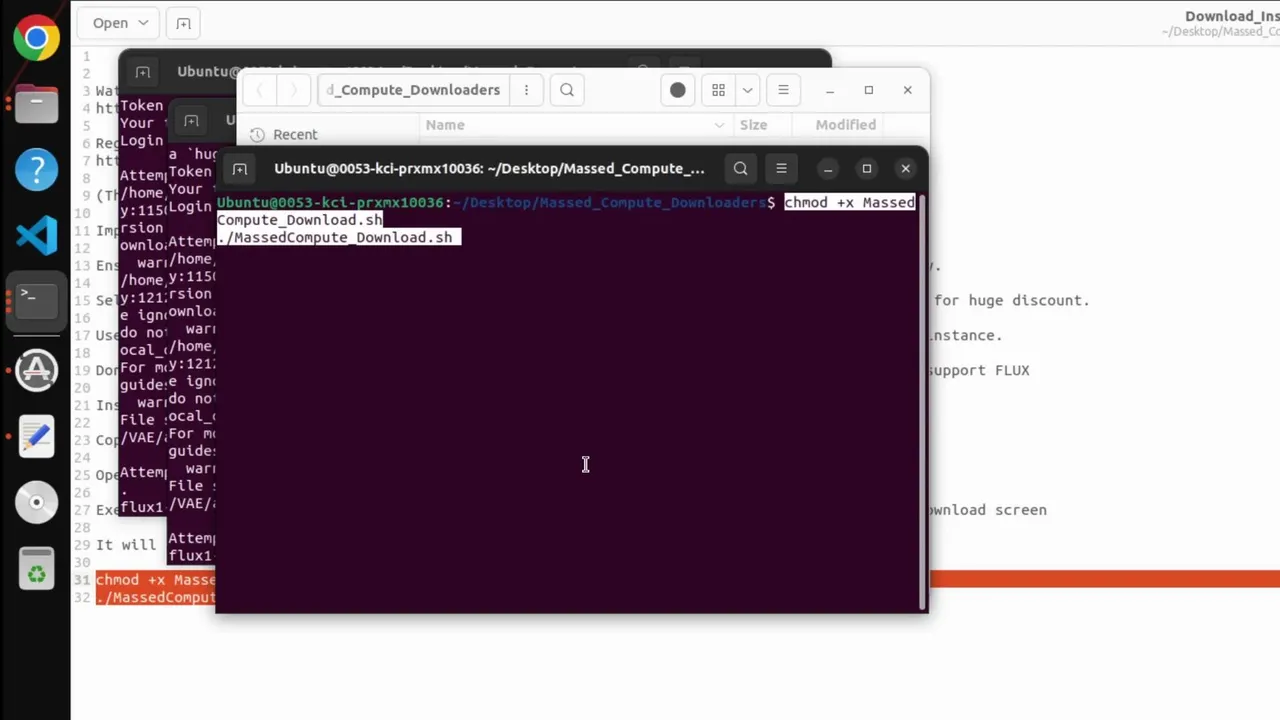Click 'wnload screen' text in text editor
The width and height of the screenshot is (1280, 720).
(987, 510)
